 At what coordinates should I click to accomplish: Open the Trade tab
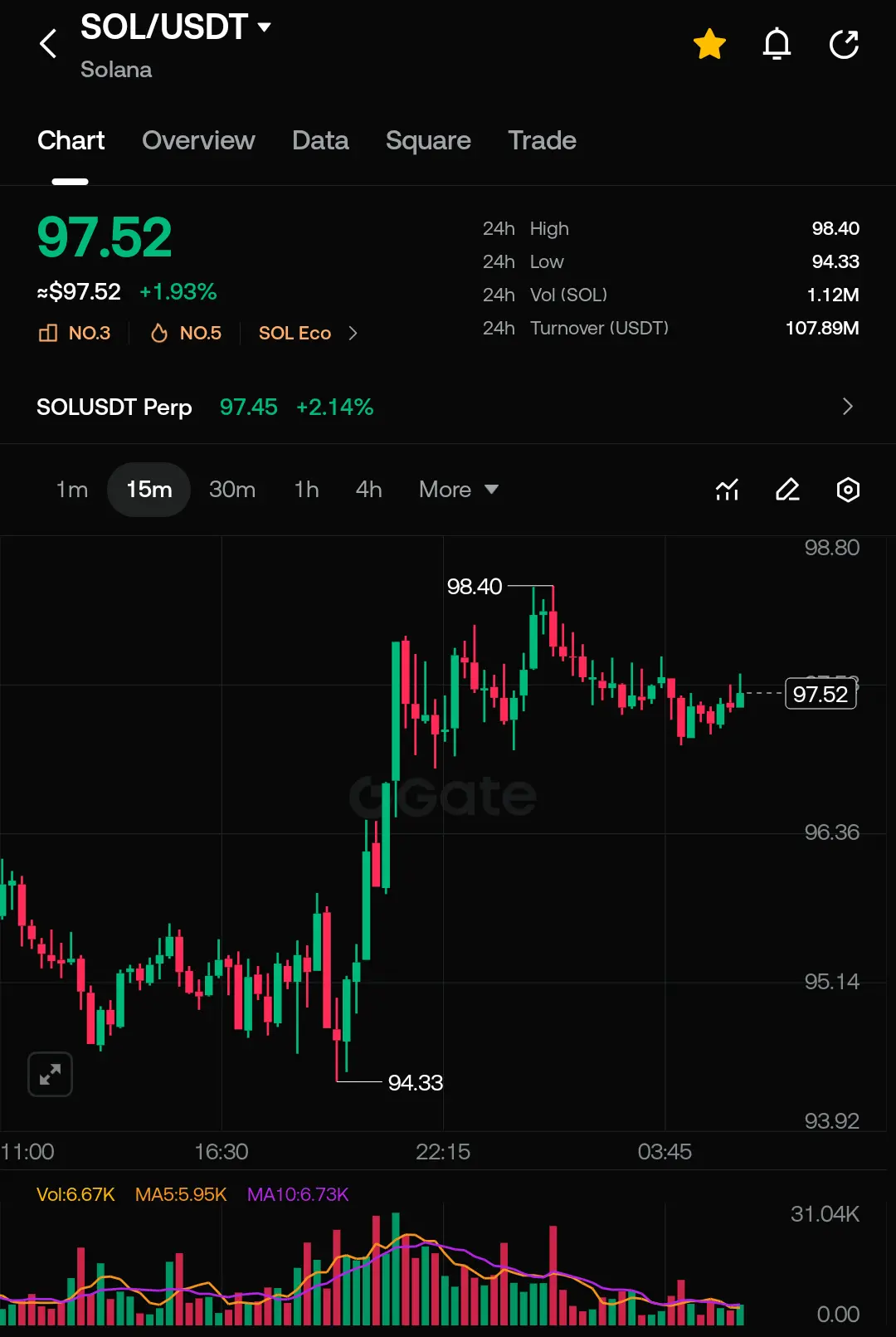coord(542,140)
